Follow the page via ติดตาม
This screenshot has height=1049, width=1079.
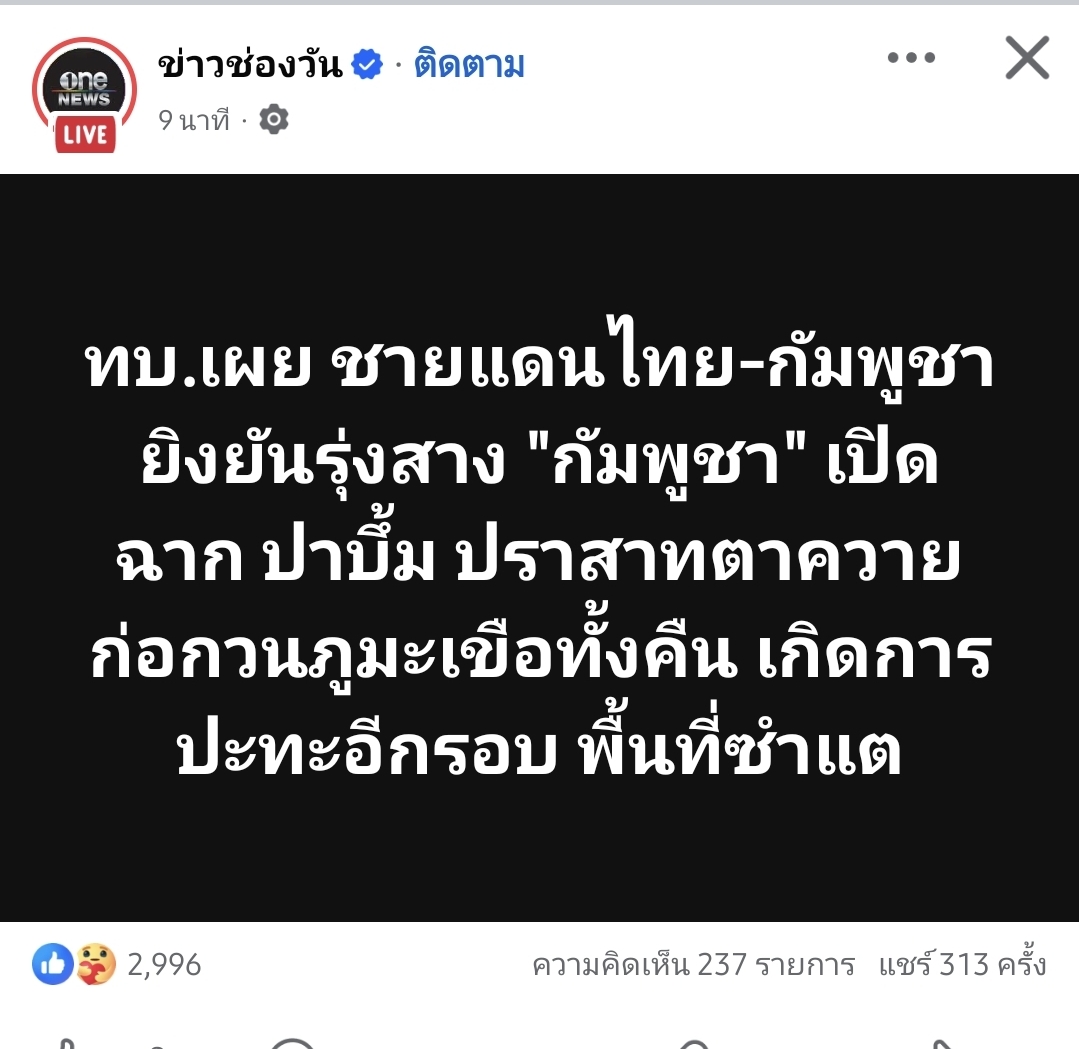469,65
